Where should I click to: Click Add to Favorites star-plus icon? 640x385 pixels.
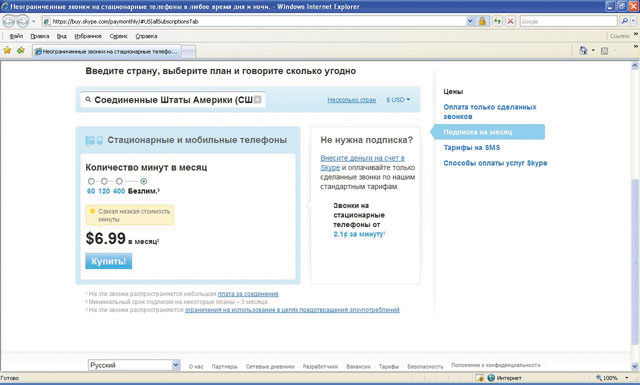tap(21, 50)
